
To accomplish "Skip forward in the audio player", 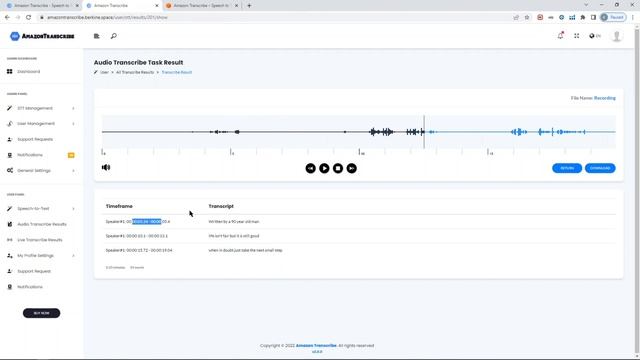I will coord(351,168).
